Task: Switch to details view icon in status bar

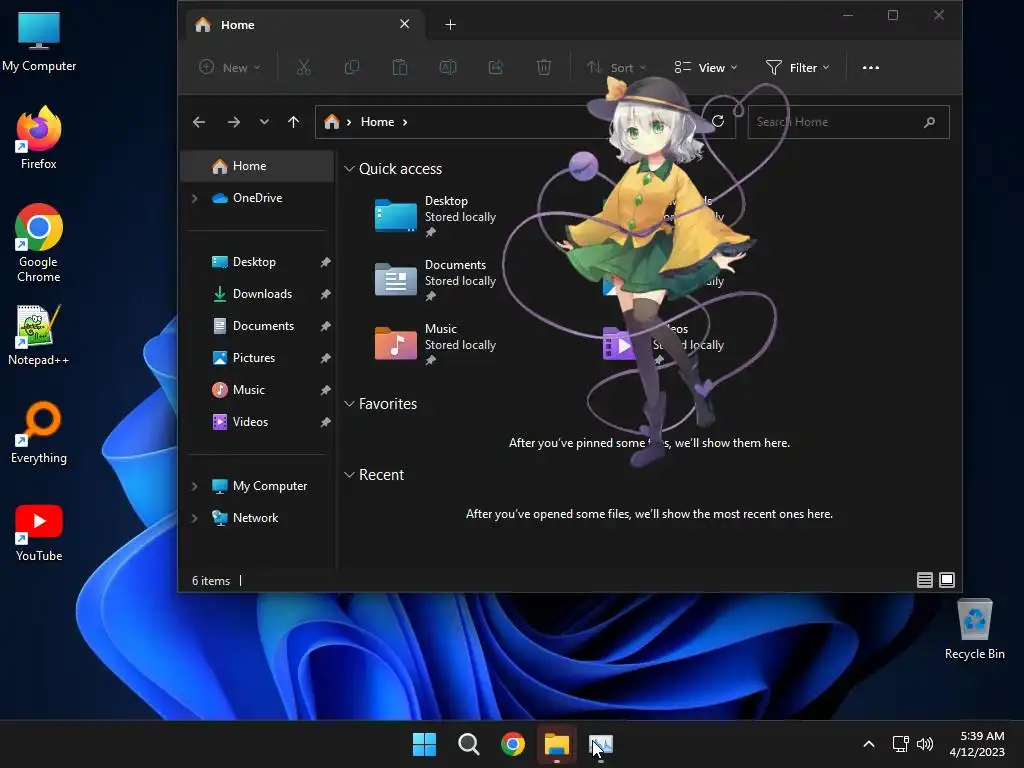Action: 924,580
